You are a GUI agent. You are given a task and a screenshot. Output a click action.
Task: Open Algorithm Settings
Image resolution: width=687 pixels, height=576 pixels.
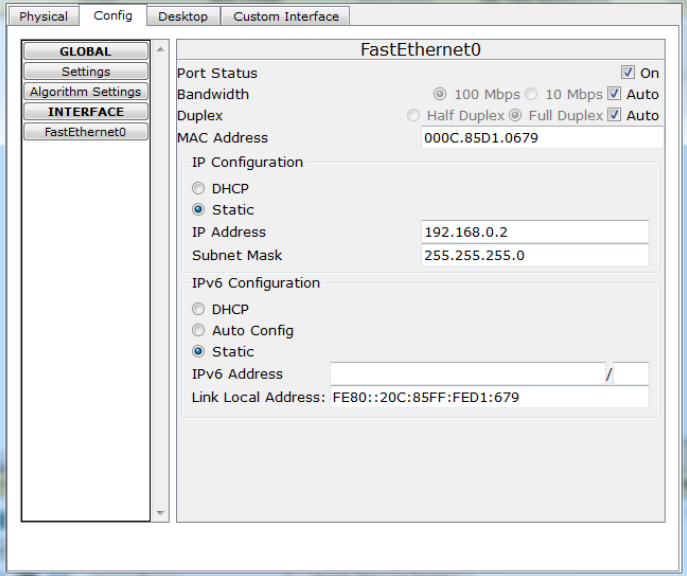click(85, 92)
